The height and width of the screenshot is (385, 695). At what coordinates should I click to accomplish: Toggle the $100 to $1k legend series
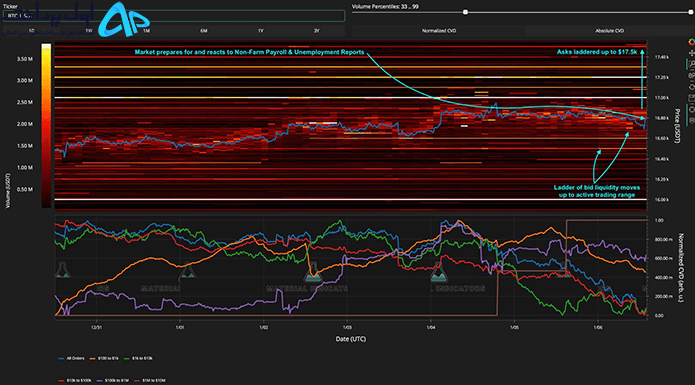(104, 358)
